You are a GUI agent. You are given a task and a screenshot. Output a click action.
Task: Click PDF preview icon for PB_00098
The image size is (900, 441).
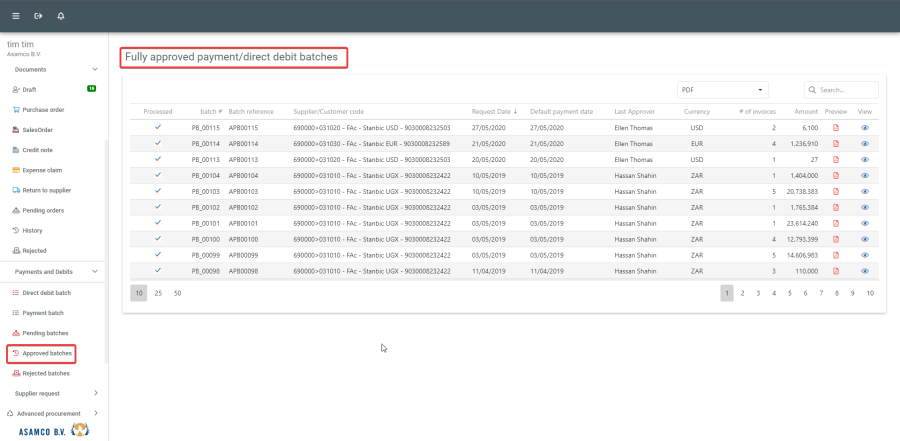pyautogui.click(x=836, y=271)
